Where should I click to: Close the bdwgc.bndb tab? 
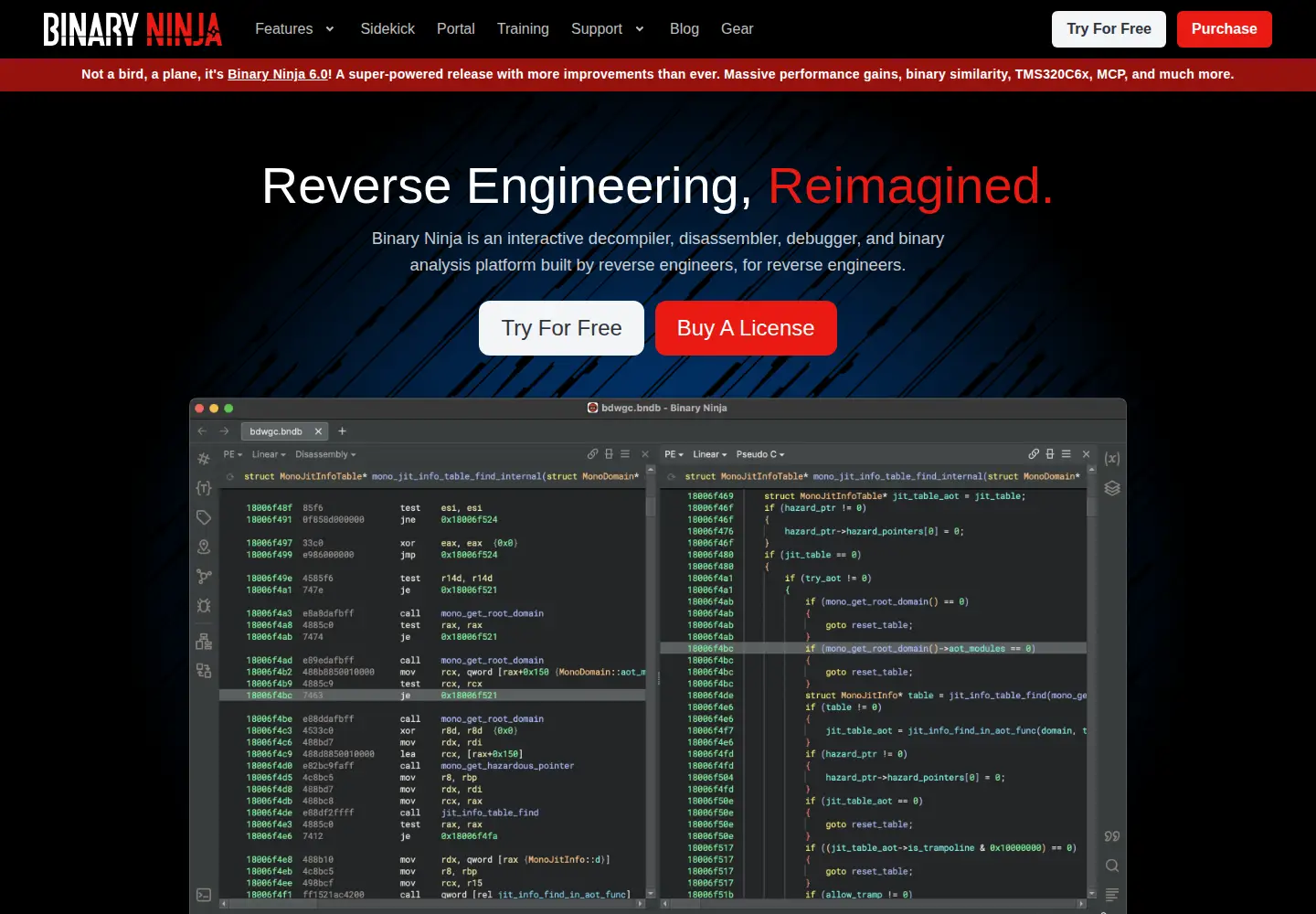[318, 431]
